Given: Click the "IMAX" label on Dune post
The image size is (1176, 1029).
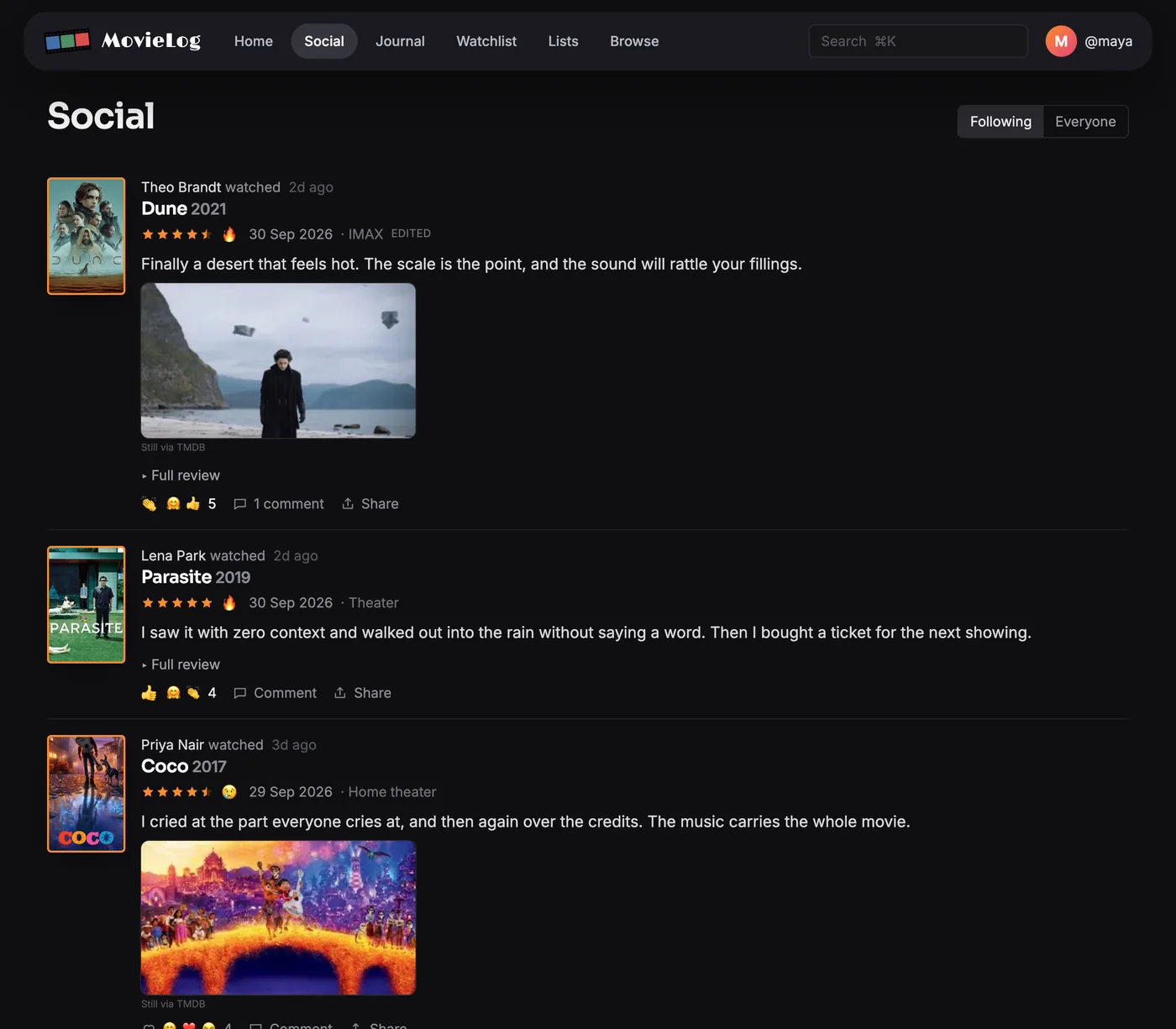Looking at the screenshot, I should point(365,234).
